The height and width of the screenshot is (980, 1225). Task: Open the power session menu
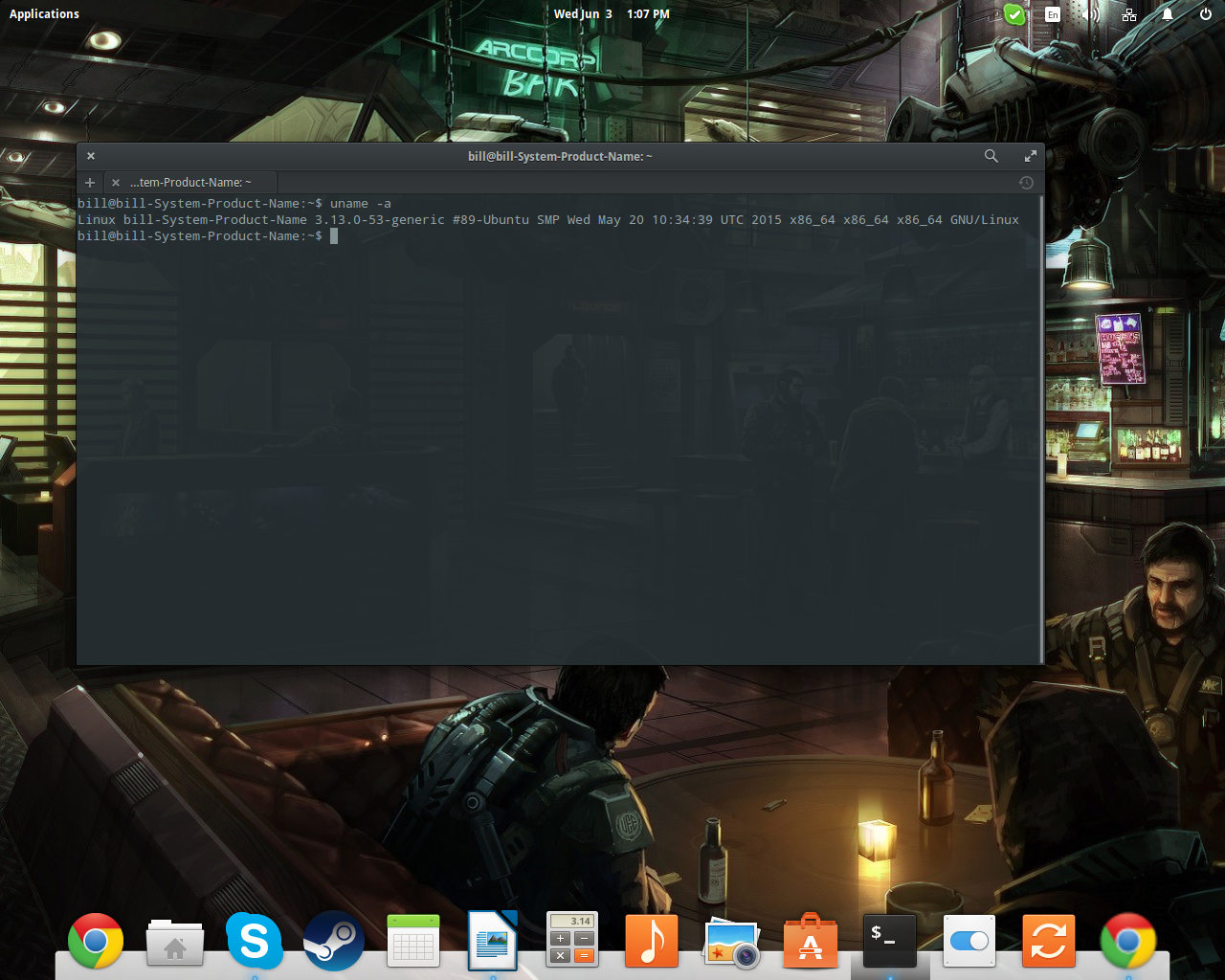[1206, 14]
